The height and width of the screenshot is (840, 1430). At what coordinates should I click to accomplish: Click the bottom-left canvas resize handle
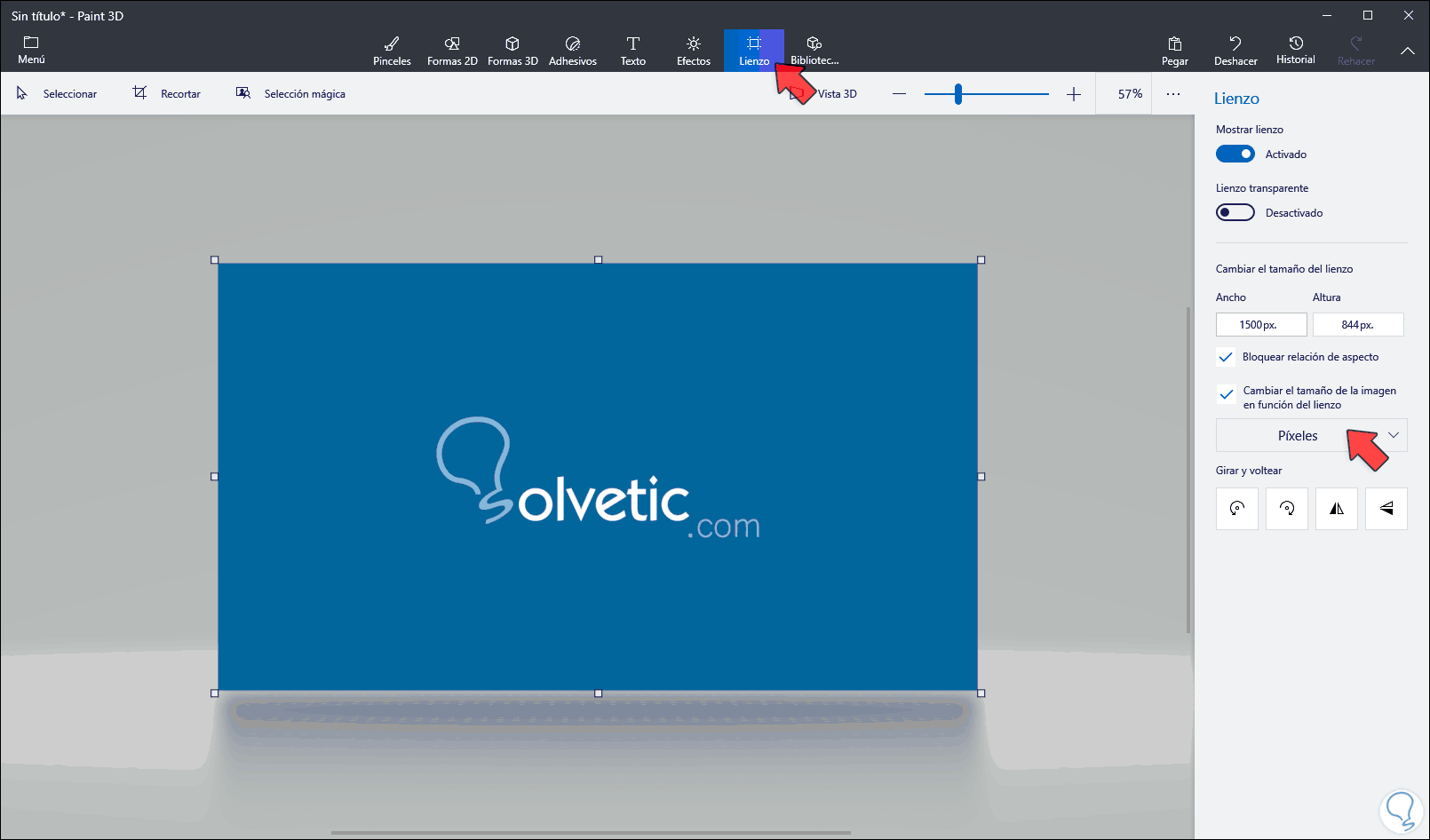[214, 693]
